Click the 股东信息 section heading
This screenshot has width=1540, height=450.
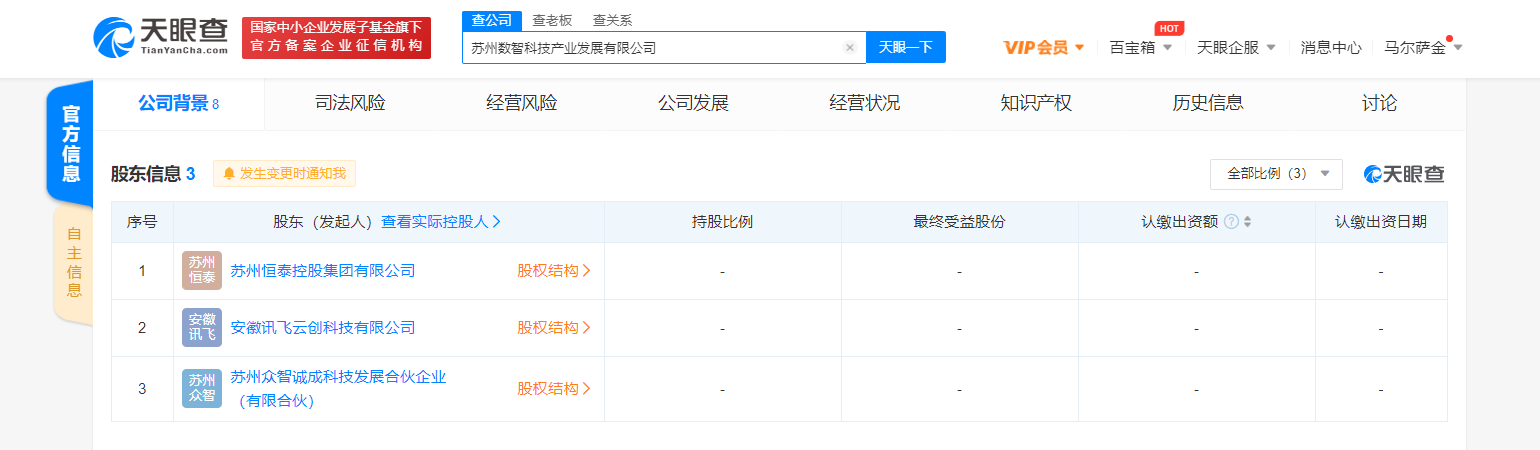click(x=153, y=174)
